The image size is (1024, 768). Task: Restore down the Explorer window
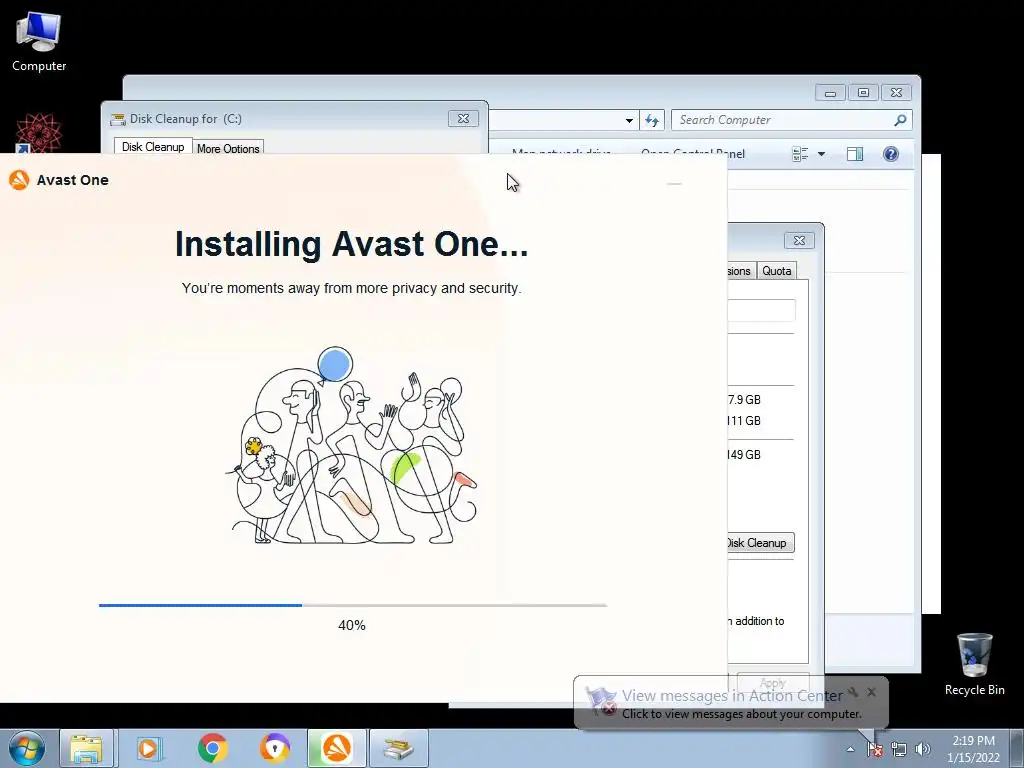click(863, 93)
